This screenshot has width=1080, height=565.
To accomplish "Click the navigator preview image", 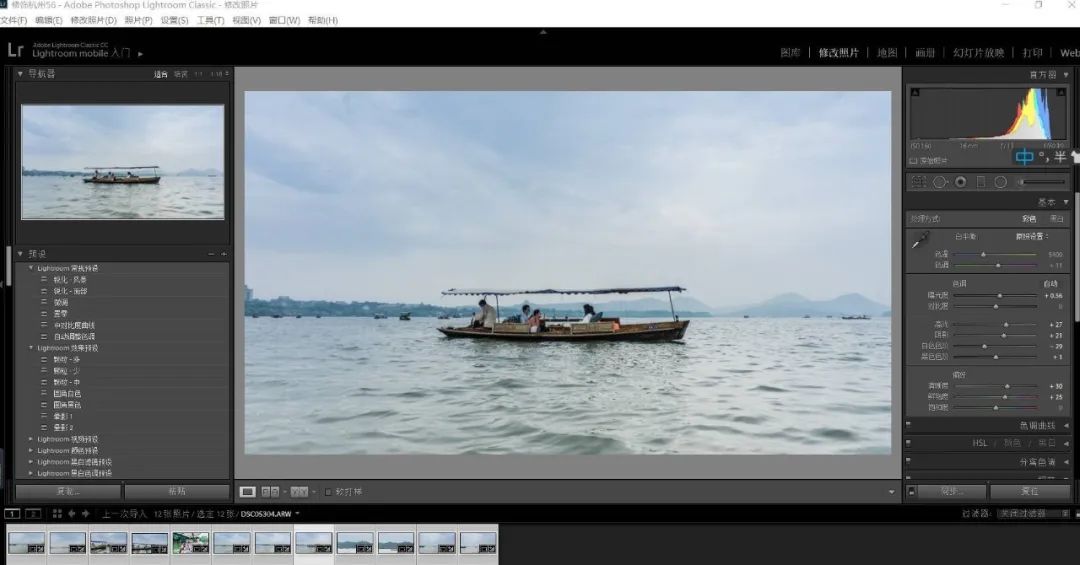I will (x=123, y=162).
